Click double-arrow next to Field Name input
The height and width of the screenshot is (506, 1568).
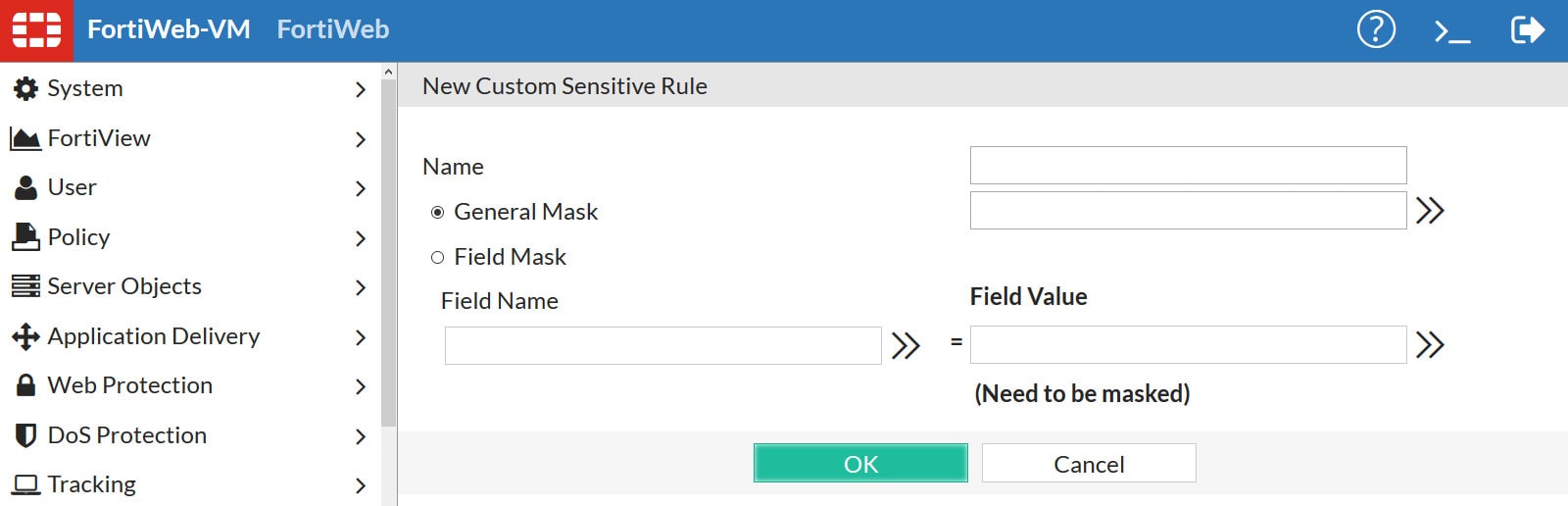tap(906, 345)
